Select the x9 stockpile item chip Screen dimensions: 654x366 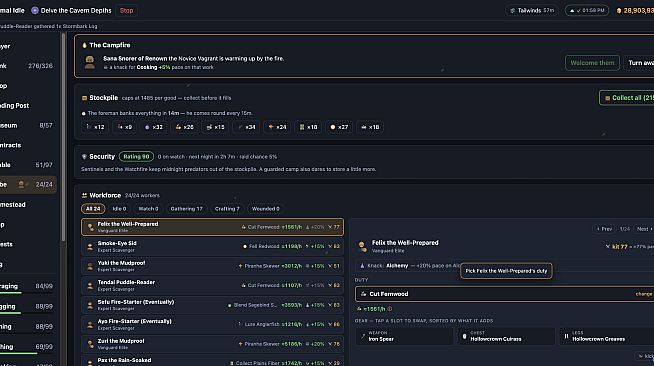coord(125,127)
